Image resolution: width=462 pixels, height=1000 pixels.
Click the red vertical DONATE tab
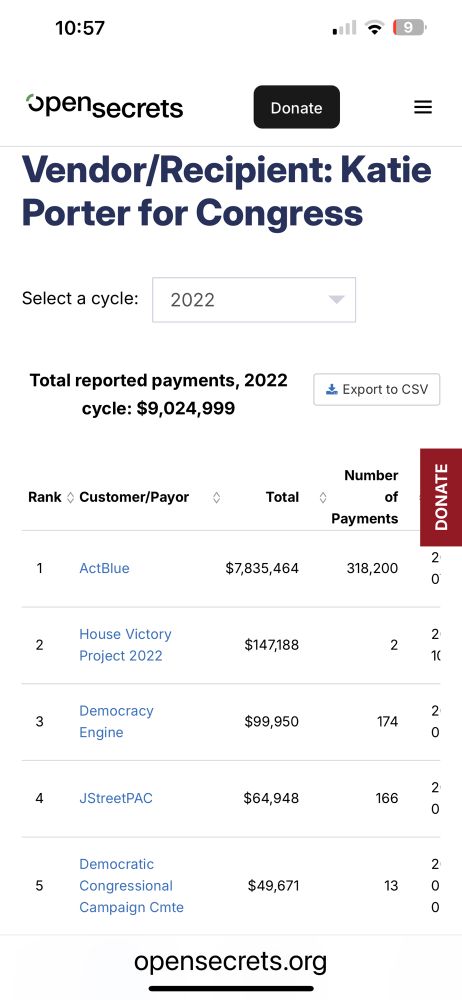(441, 497)
